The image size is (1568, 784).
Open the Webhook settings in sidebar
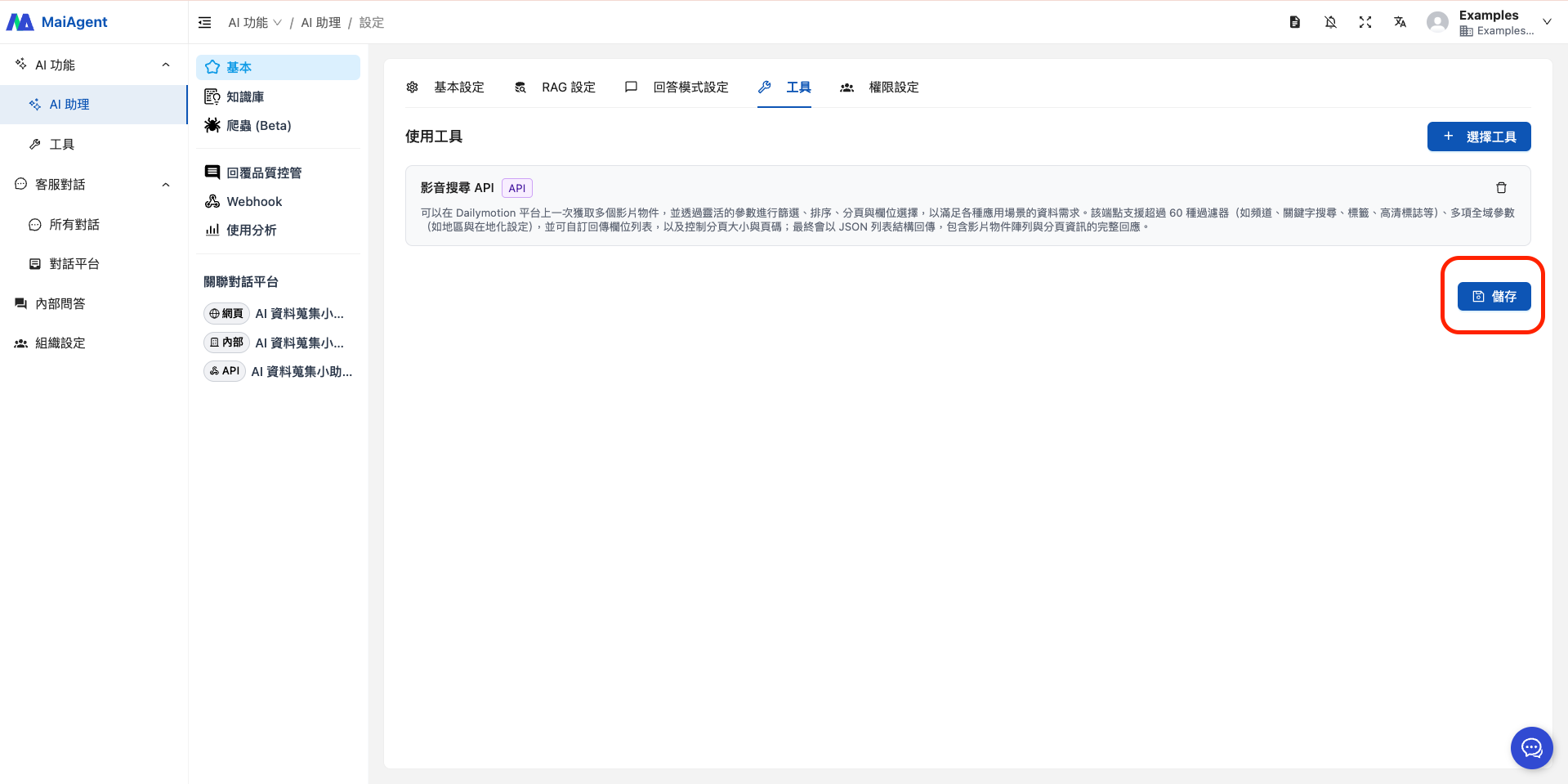click(253, 201)
